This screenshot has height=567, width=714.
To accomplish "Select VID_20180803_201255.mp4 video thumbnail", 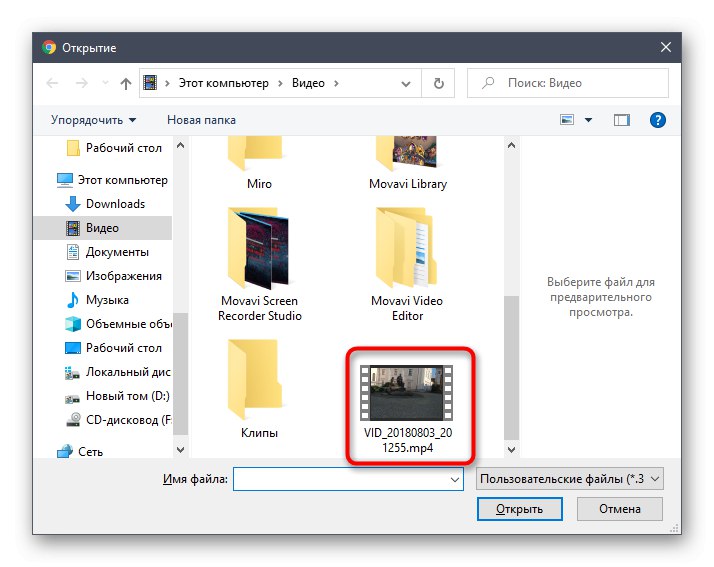I will [x=407, y=392].
